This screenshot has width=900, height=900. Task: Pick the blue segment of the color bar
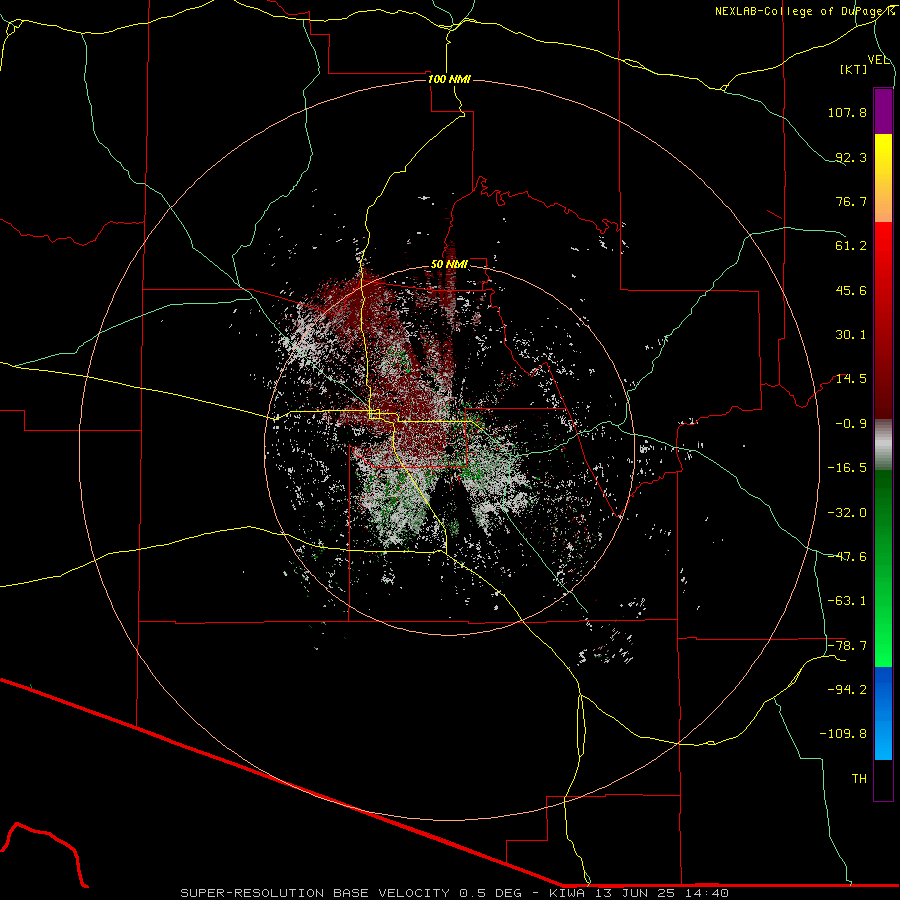pyautogui.click(x=883, y=713)
